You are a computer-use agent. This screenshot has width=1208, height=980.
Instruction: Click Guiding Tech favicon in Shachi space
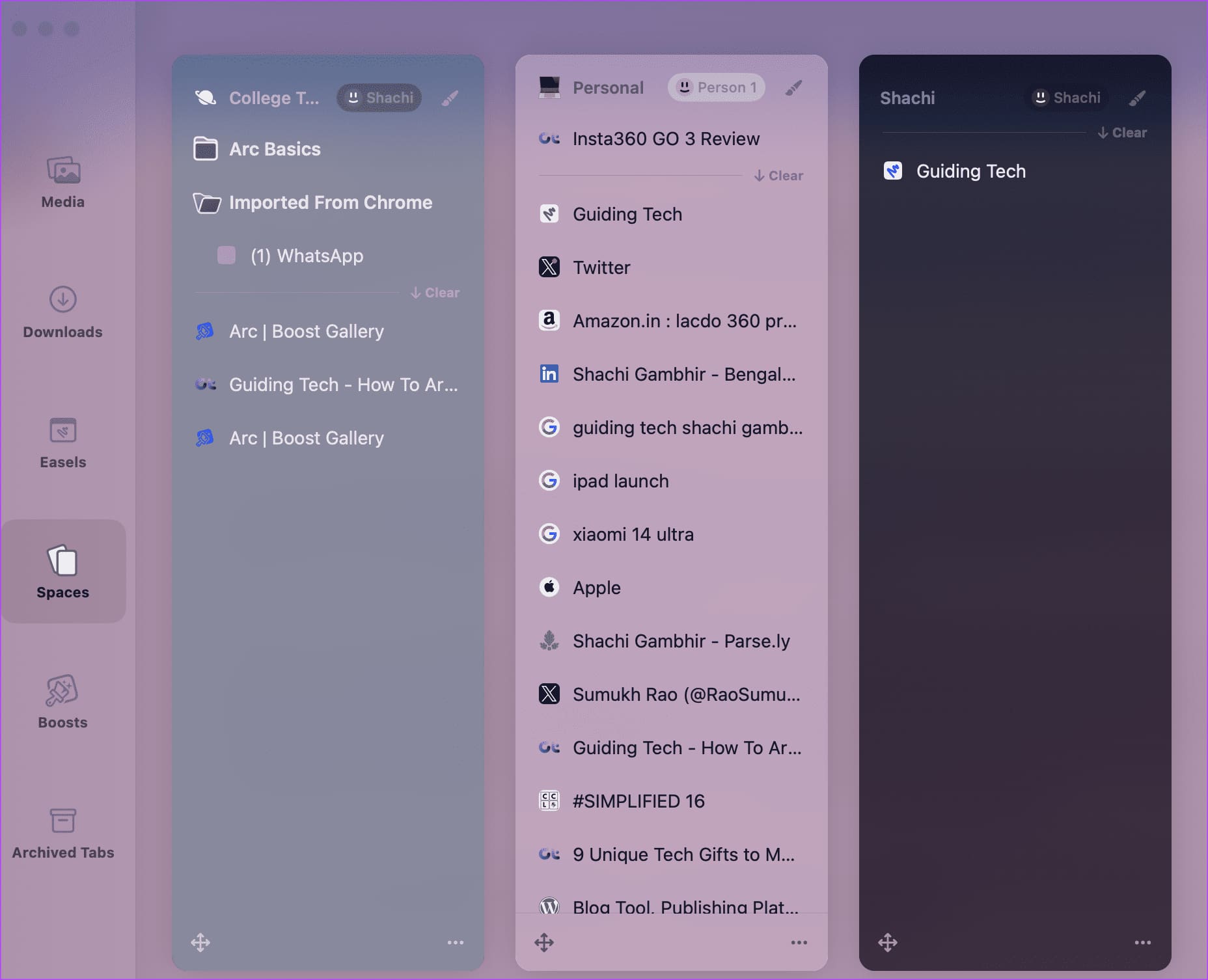click(893, 170)
